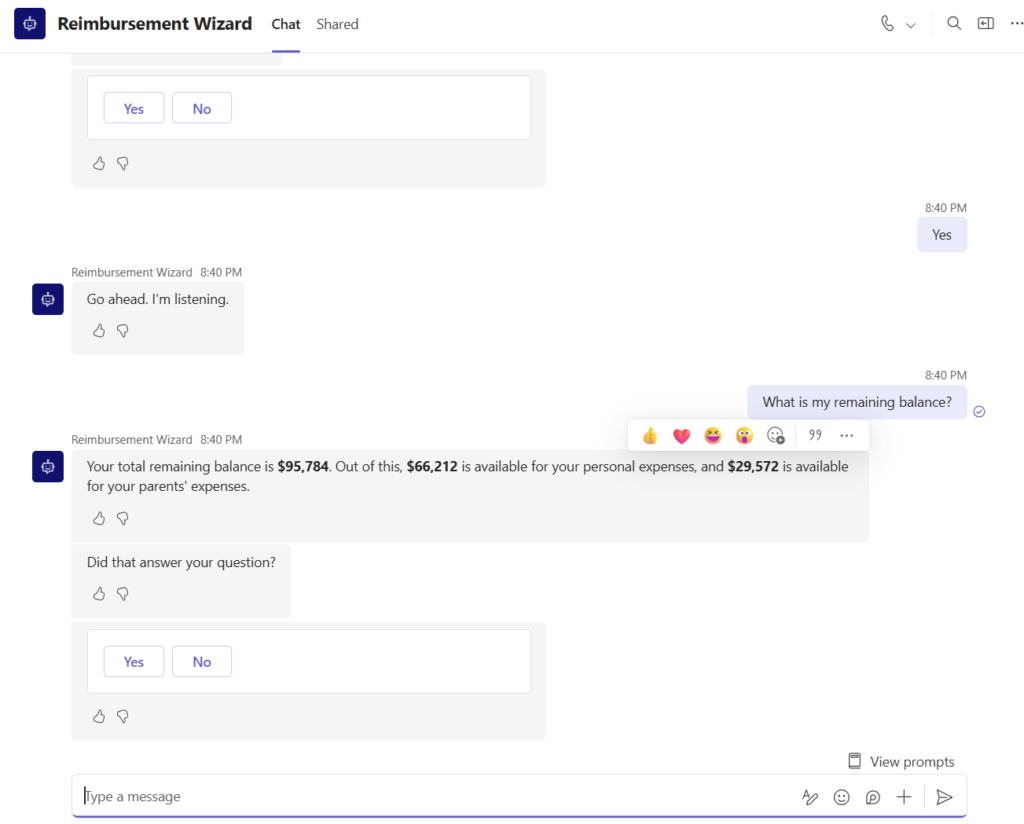Click the pop-out chat icon

click(986, 24)
